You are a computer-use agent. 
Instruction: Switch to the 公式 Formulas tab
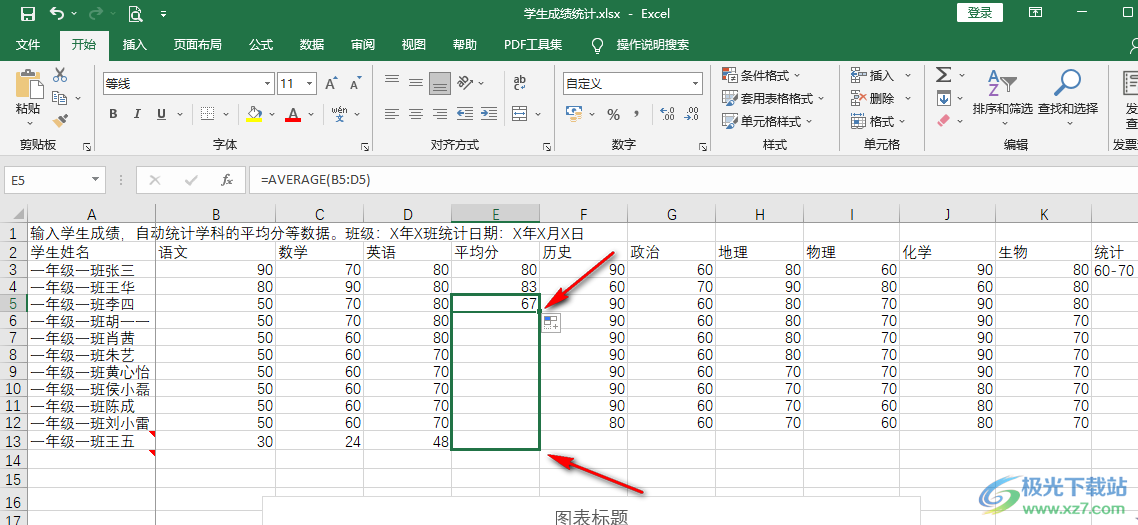261,44
